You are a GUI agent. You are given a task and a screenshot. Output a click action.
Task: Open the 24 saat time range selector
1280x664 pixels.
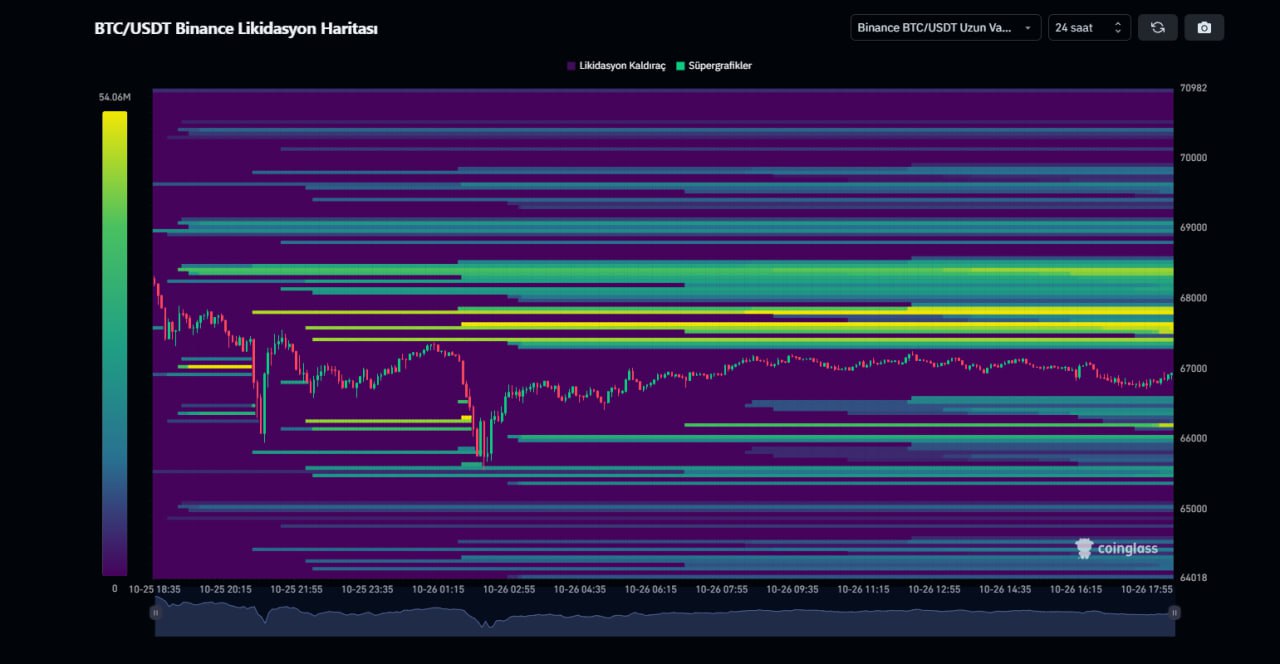[x=1090, y=28]
